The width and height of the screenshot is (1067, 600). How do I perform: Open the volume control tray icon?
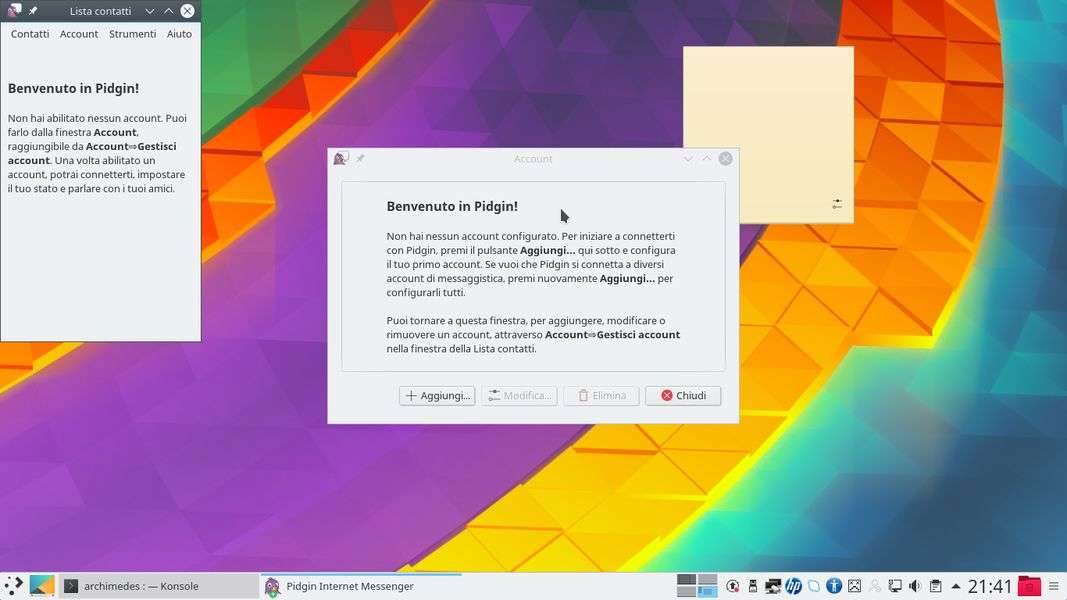point(914,586)
